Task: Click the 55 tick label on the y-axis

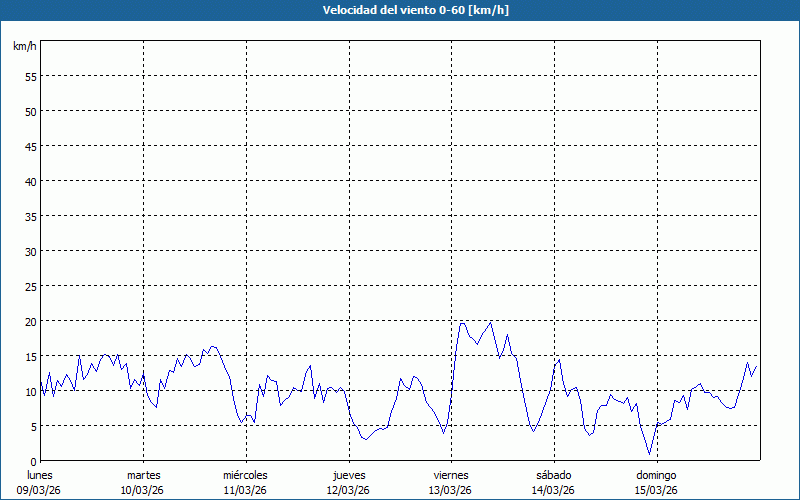Action: point(31,77)
